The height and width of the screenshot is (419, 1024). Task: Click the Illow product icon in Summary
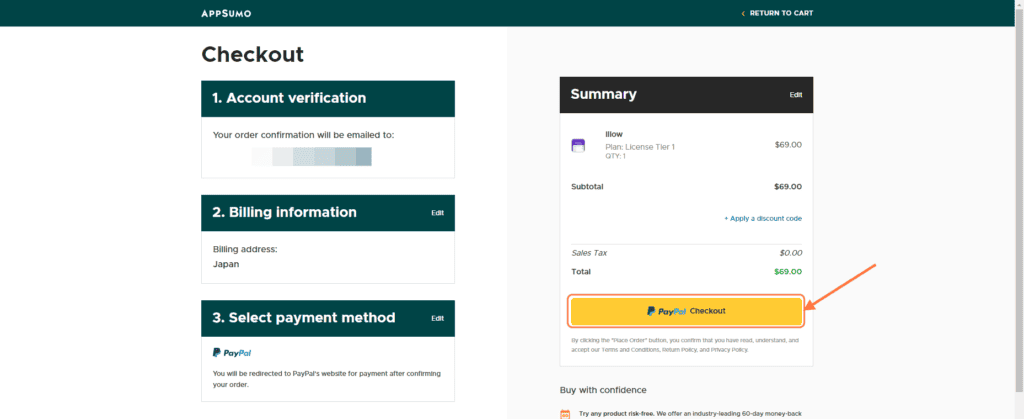578,146
